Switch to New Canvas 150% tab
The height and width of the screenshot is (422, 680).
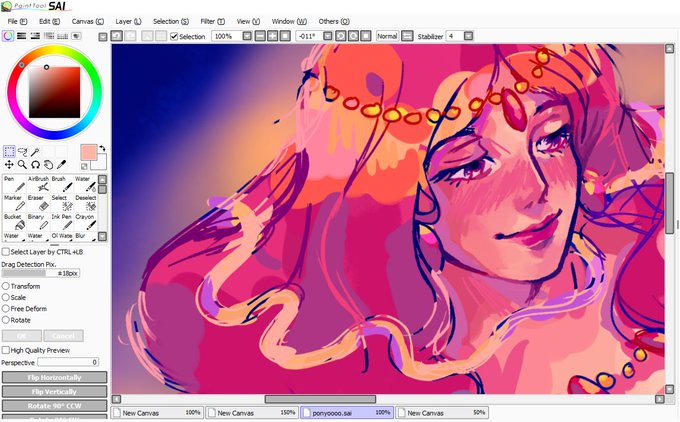pyautogui.click(x=252, y=412)
